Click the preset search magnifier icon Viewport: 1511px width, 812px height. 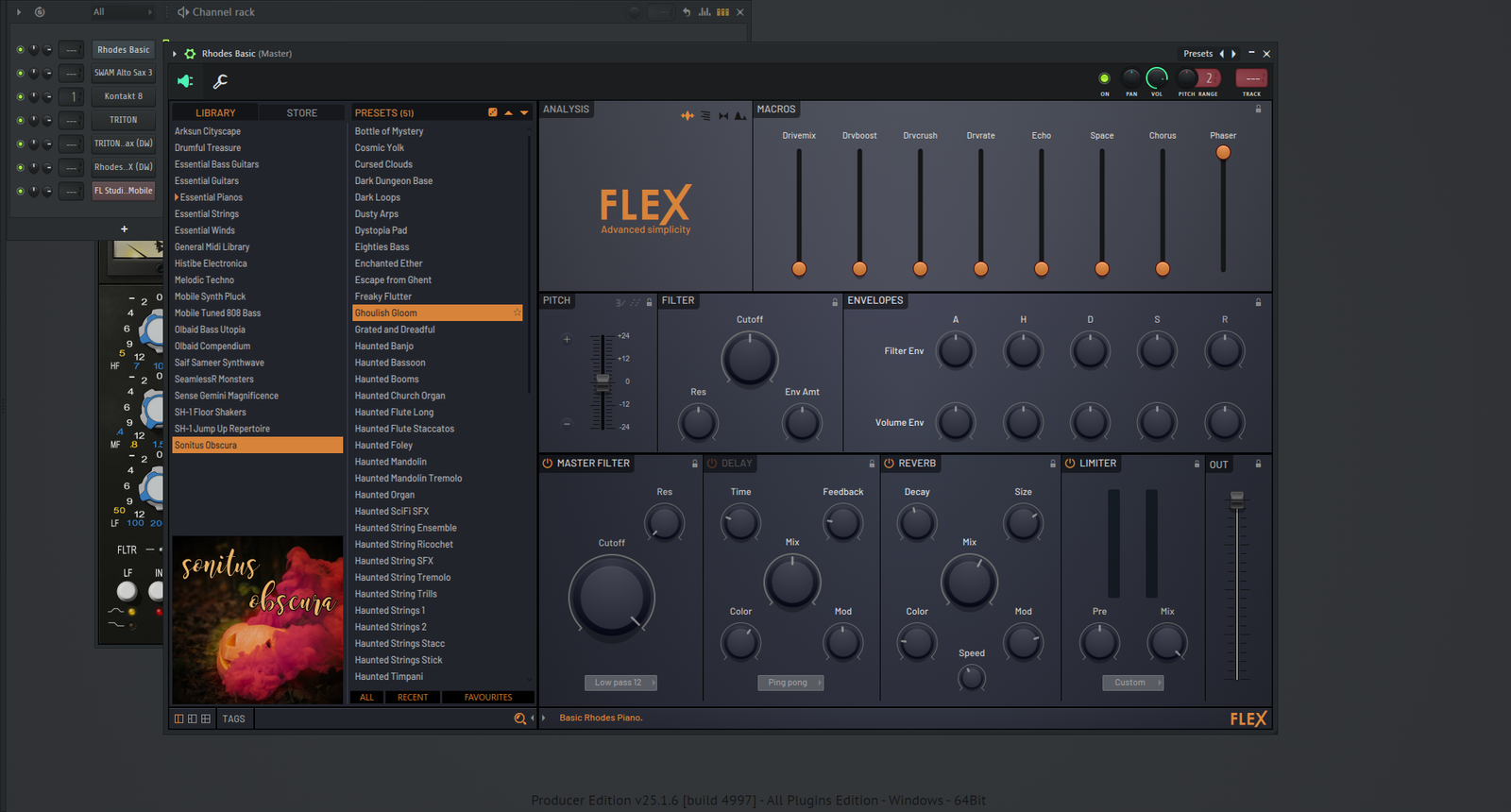519,719
